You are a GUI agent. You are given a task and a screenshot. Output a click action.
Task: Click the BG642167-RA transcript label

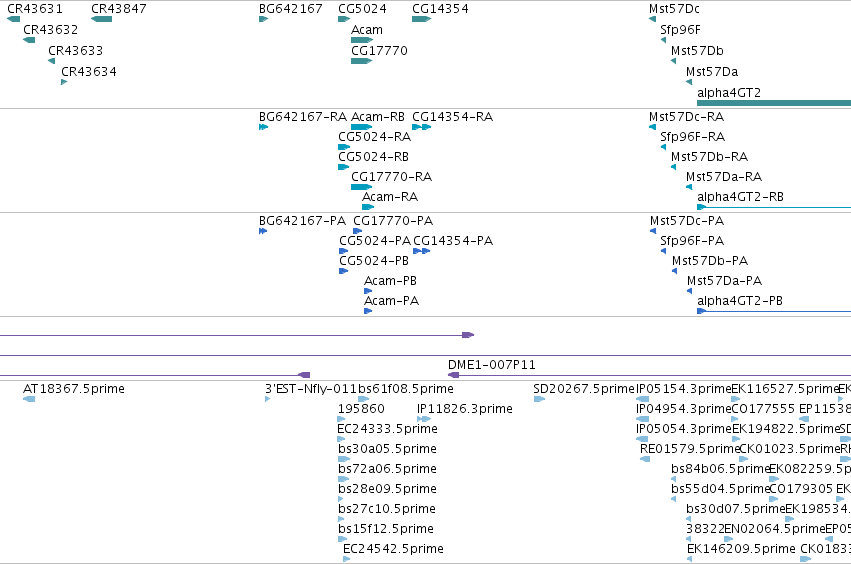(303, 117)
